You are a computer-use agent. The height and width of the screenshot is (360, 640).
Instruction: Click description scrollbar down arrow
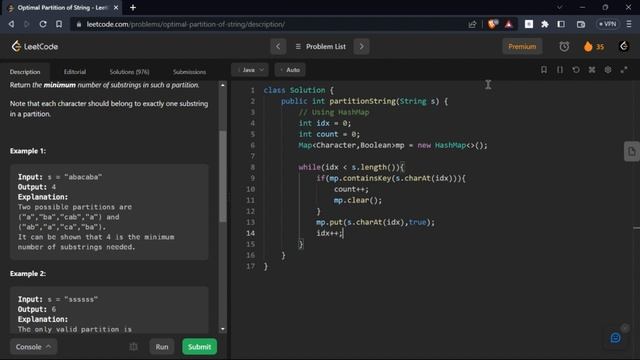[222, 329]
